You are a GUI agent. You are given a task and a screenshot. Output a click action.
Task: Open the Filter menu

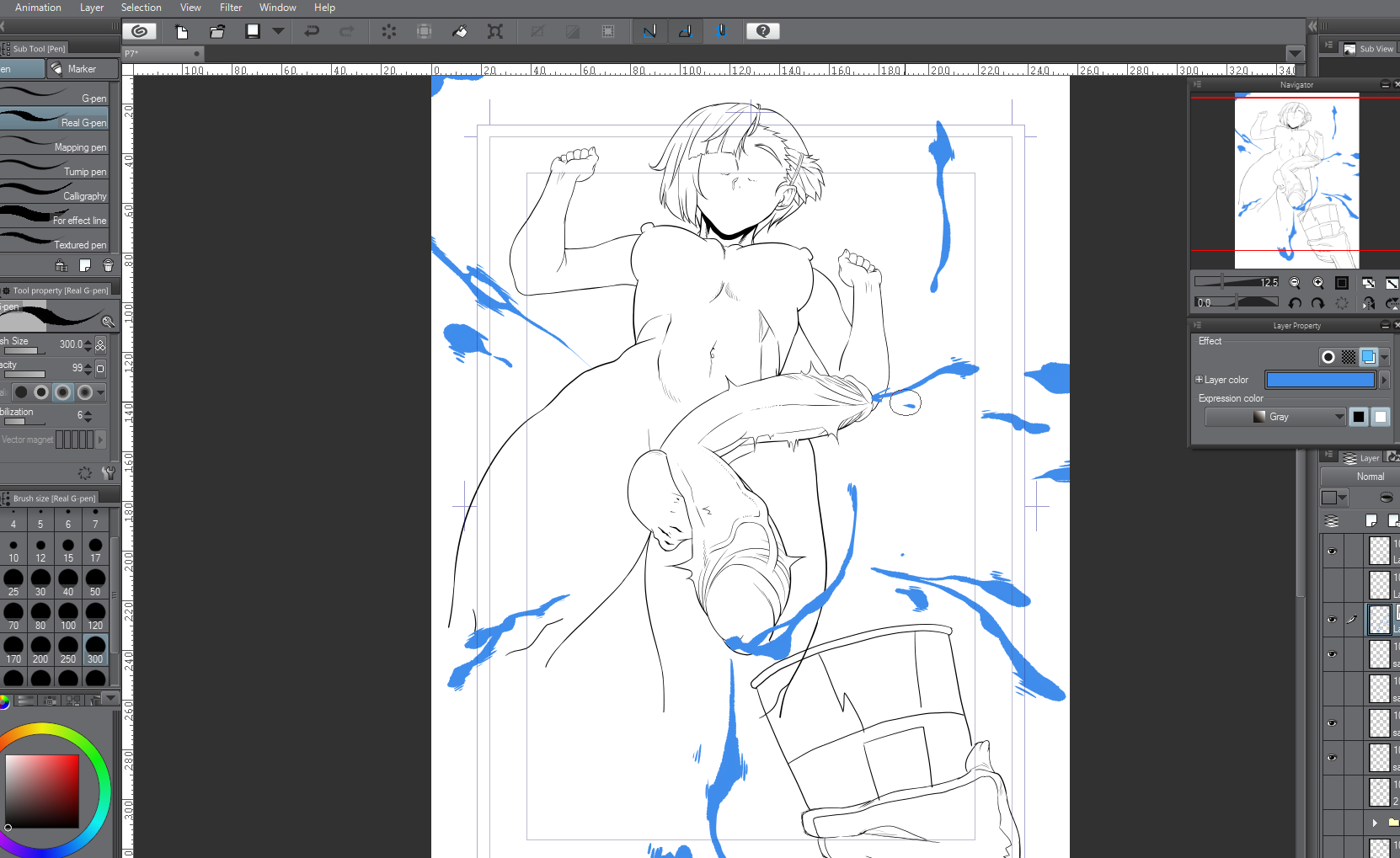click(231, 8)
